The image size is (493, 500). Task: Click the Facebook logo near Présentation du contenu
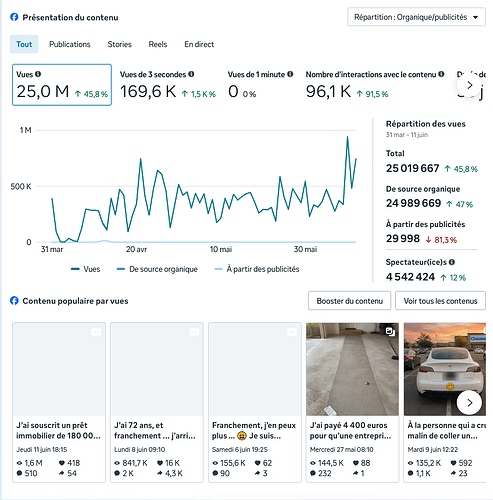pos(14,17)
